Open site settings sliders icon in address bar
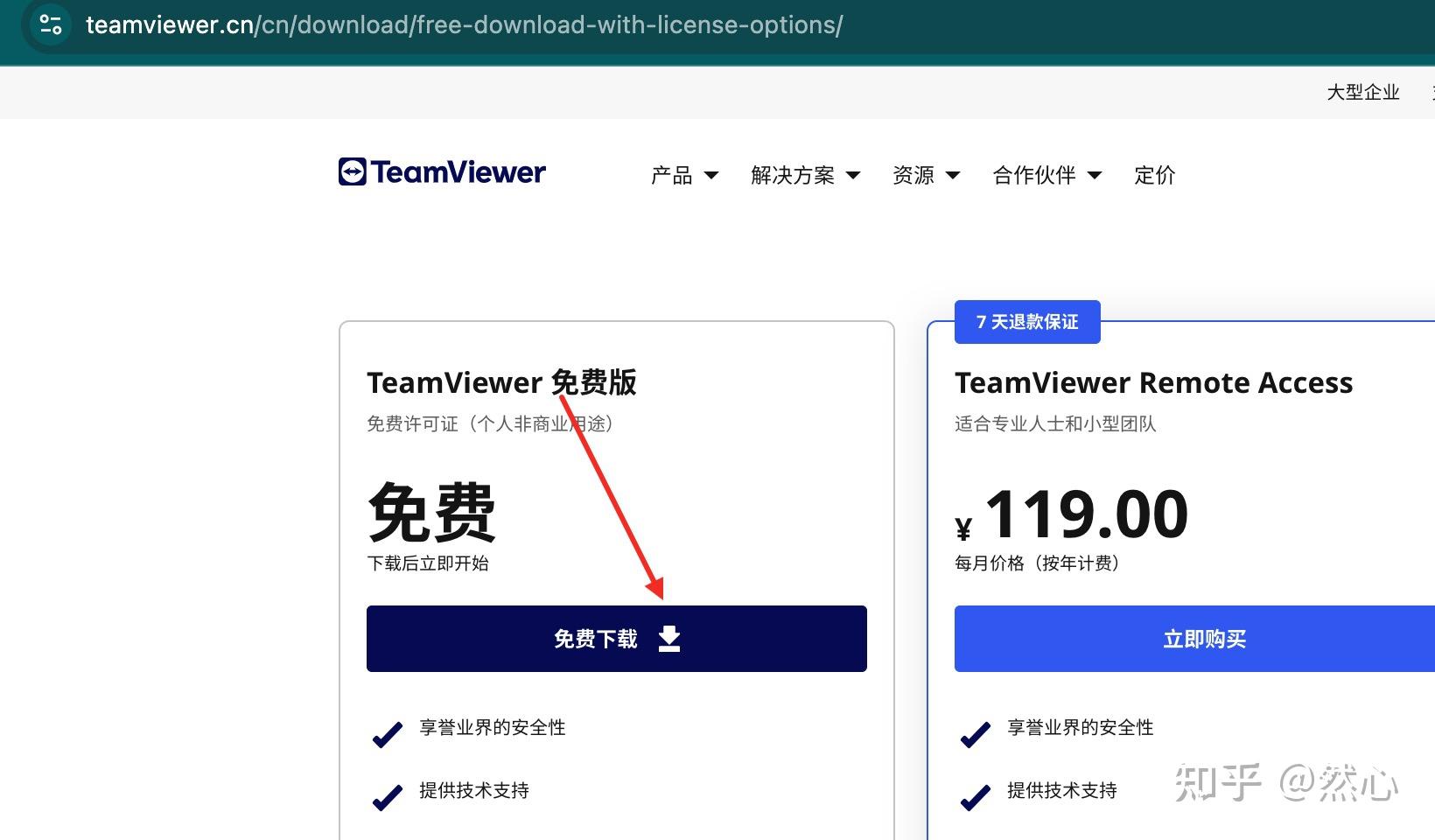Screen dimensions: 1435x840 tap(50, 24)
